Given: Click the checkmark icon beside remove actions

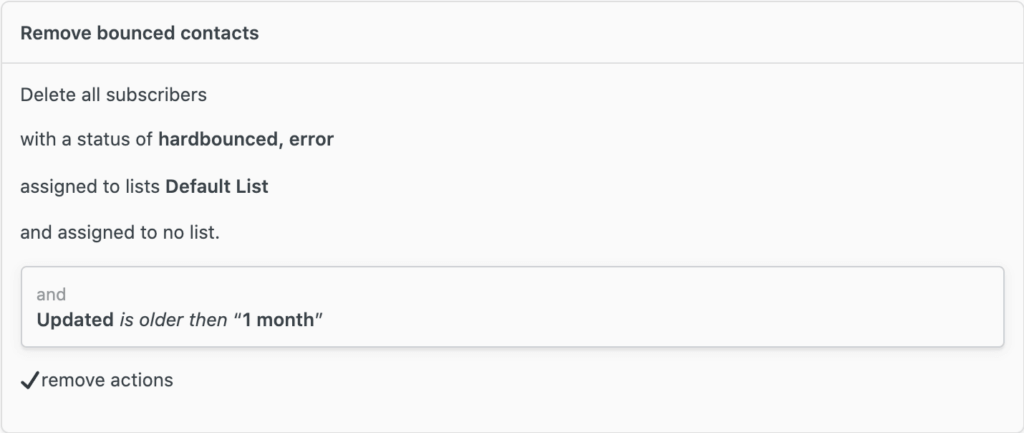Looking at the screenshot, I should [29, 380].
